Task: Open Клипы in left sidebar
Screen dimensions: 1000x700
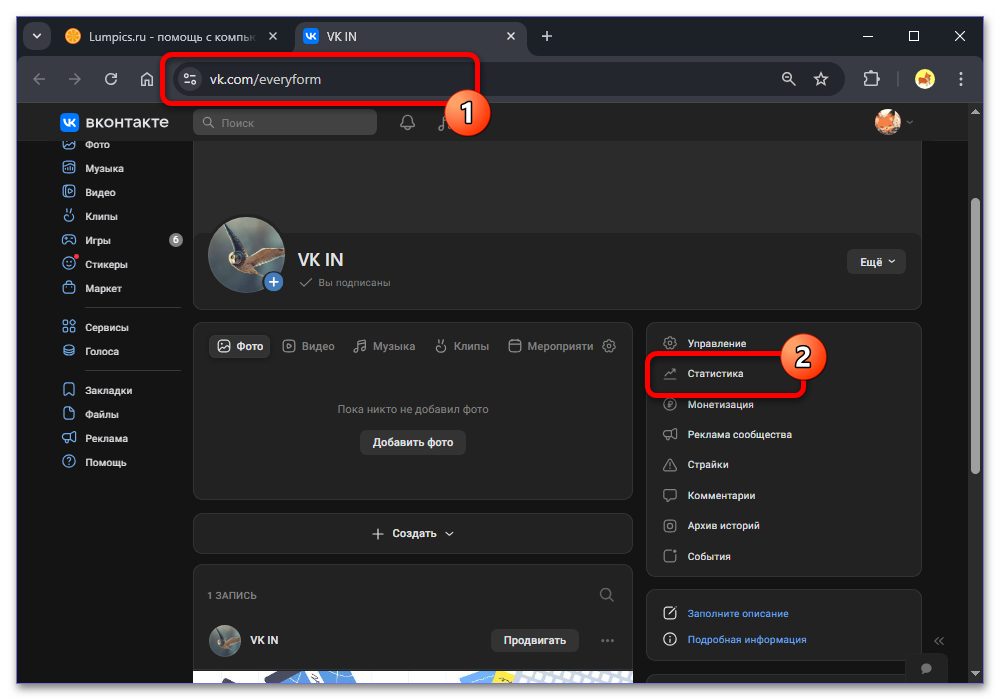Action: pyautogui.click(x=90, y=216)
